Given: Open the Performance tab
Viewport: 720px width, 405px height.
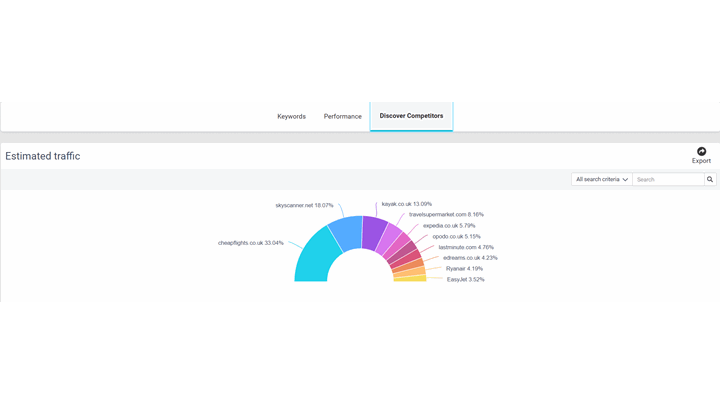Looking at the screenshot, I should tap(342, 116).
